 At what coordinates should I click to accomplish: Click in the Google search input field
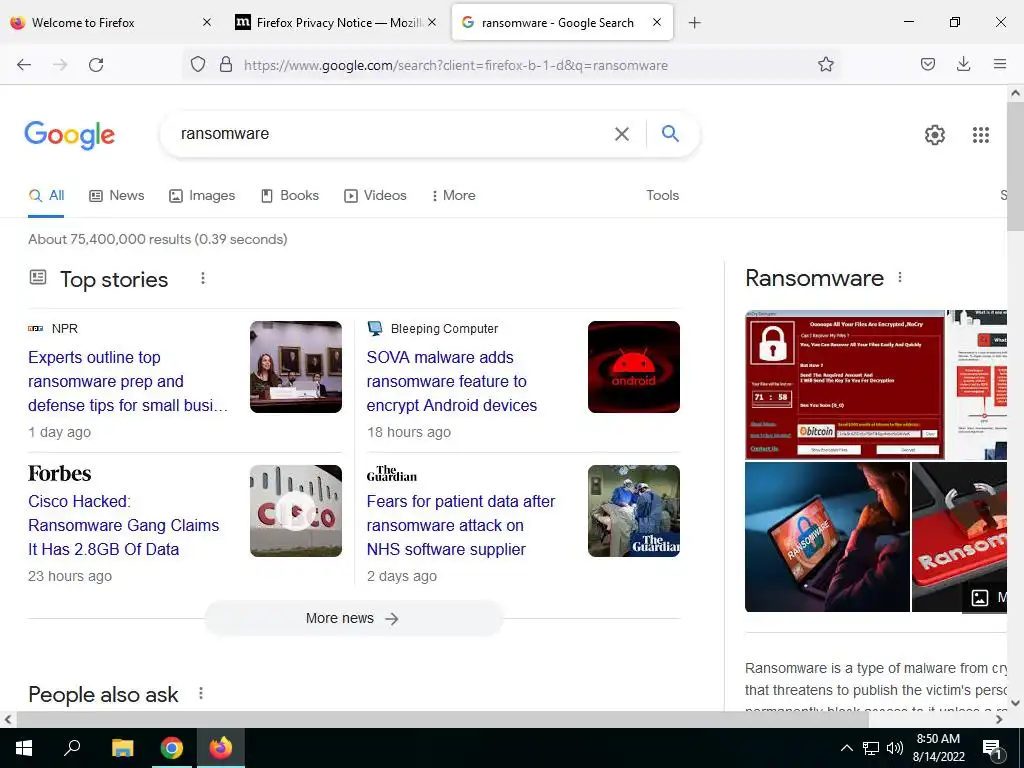pos(392,134)
